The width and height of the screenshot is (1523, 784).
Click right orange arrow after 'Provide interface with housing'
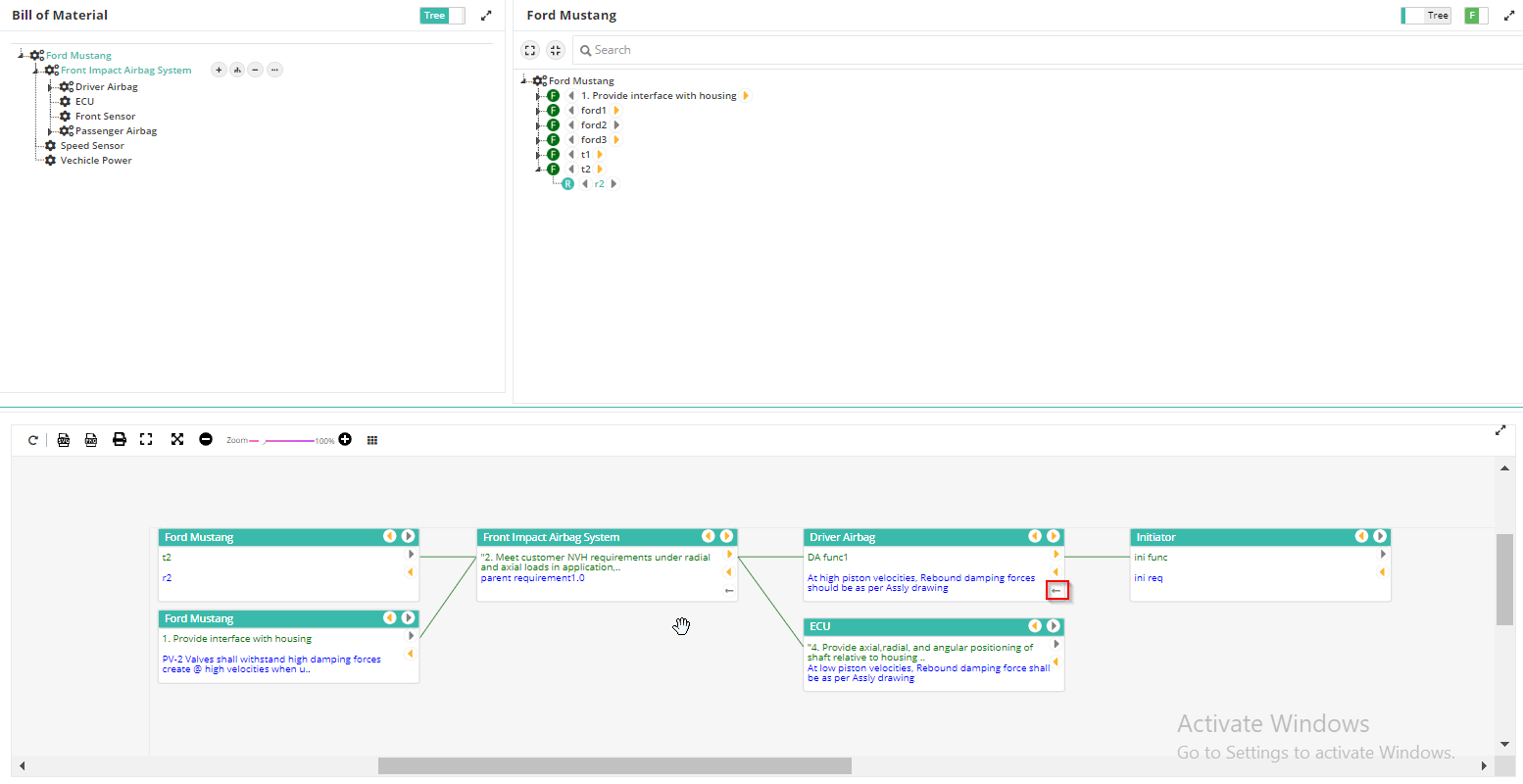click(x=746, y=96)
